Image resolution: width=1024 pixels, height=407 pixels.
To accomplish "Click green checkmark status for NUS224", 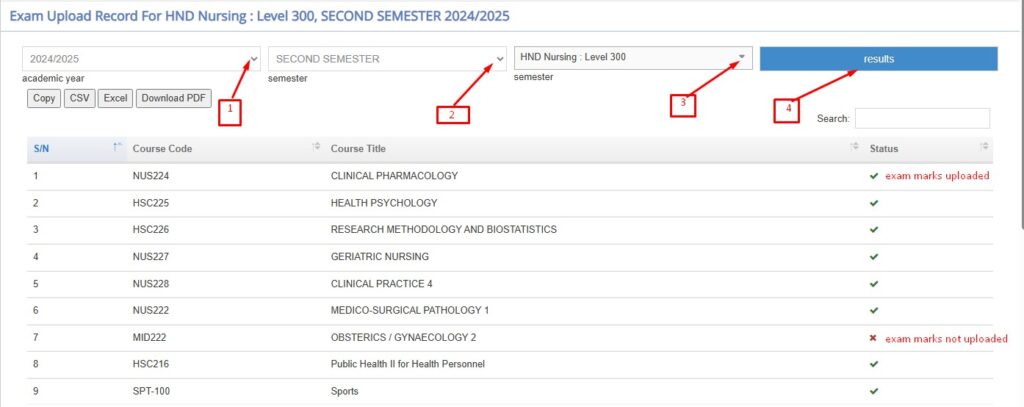I will coord(874,176).
